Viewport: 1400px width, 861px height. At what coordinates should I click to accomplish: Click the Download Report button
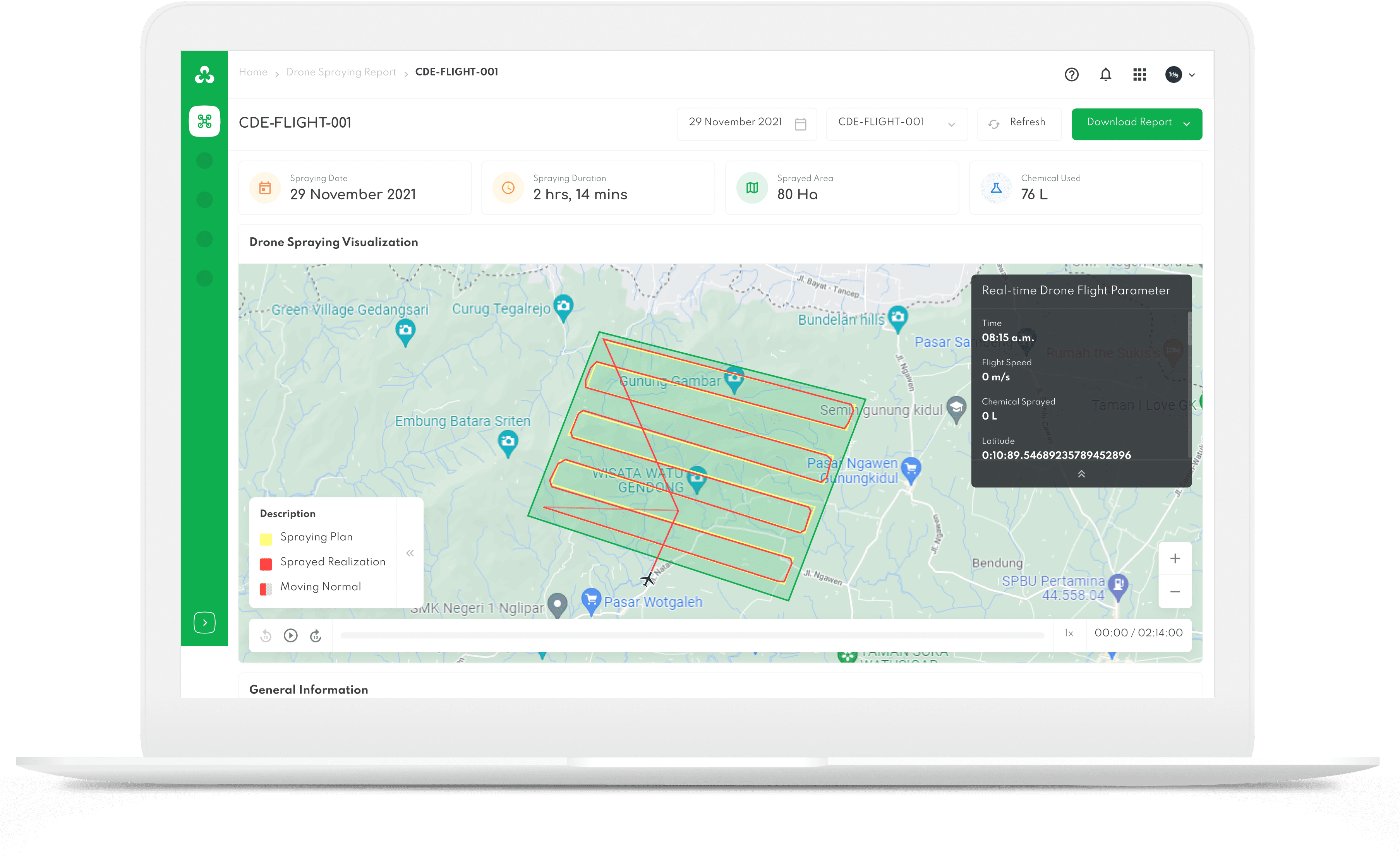[1136, 123]
